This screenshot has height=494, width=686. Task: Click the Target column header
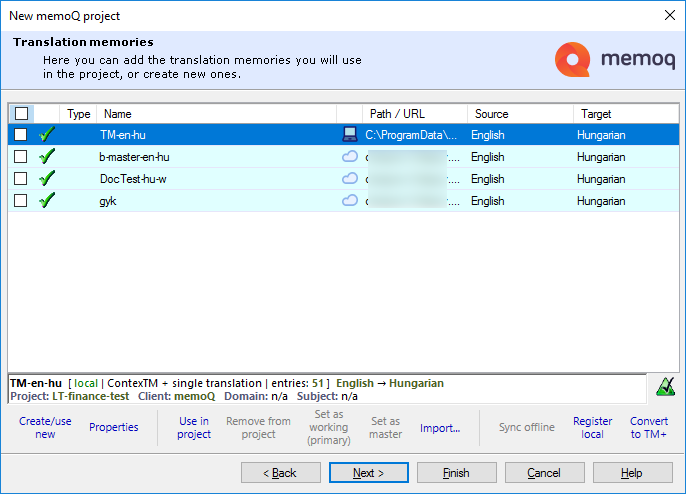pyautogui.click(x=624, y=114)
